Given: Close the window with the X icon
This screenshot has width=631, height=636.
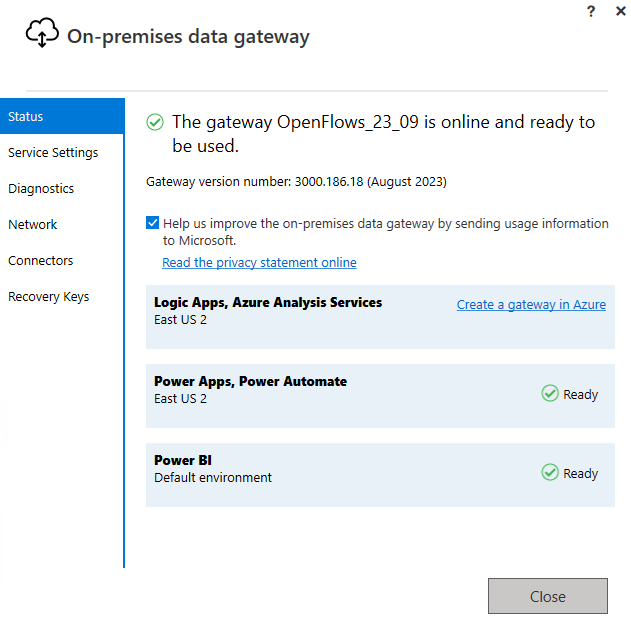Looking at the screenshot, I should [620, 10].
